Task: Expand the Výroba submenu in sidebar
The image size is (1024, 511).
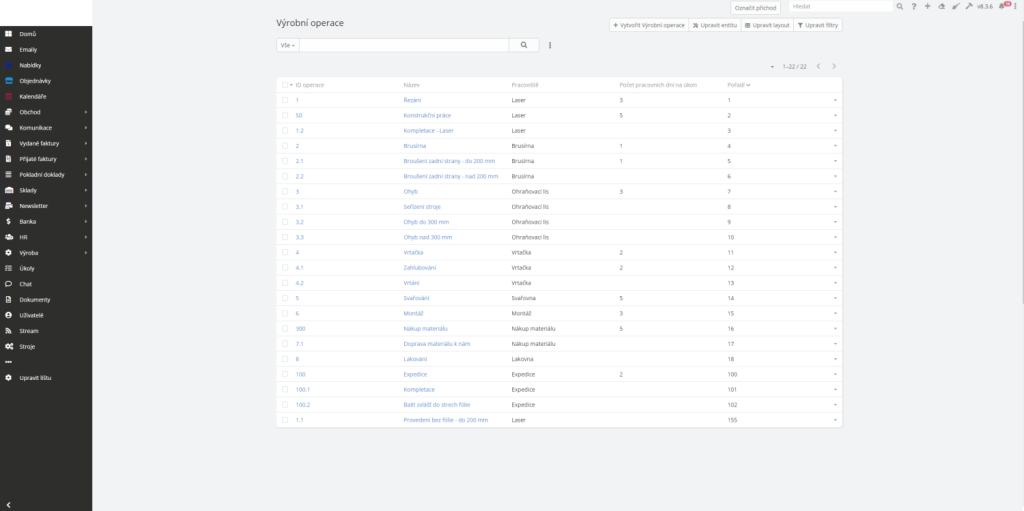Action: [x=86, y=252]
